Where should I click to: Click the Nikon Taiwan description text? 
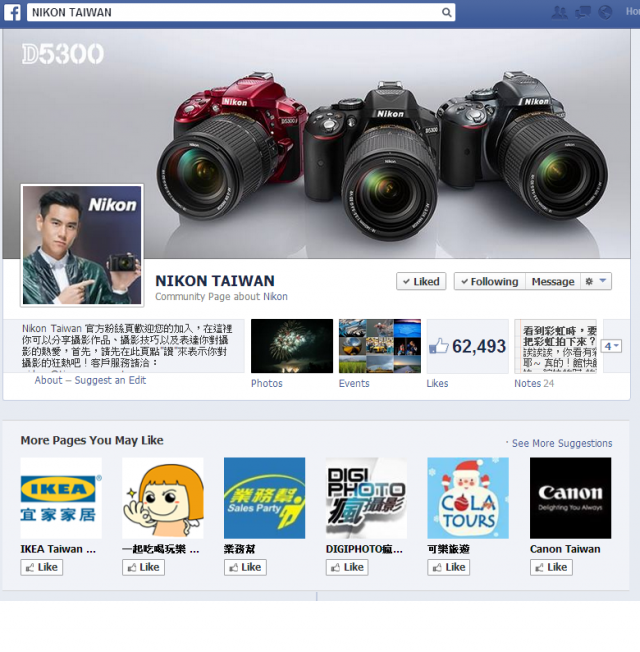coord(127,346)
